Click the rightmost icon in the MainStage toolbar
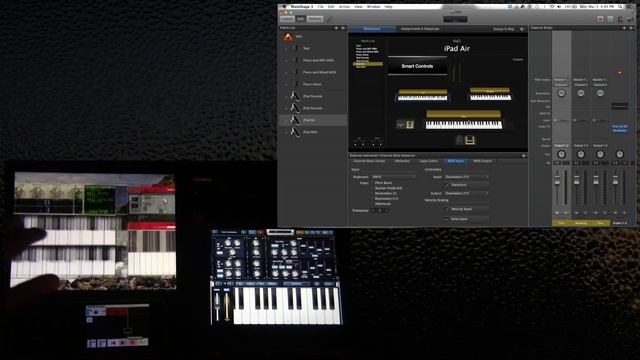 coord(630,19)
